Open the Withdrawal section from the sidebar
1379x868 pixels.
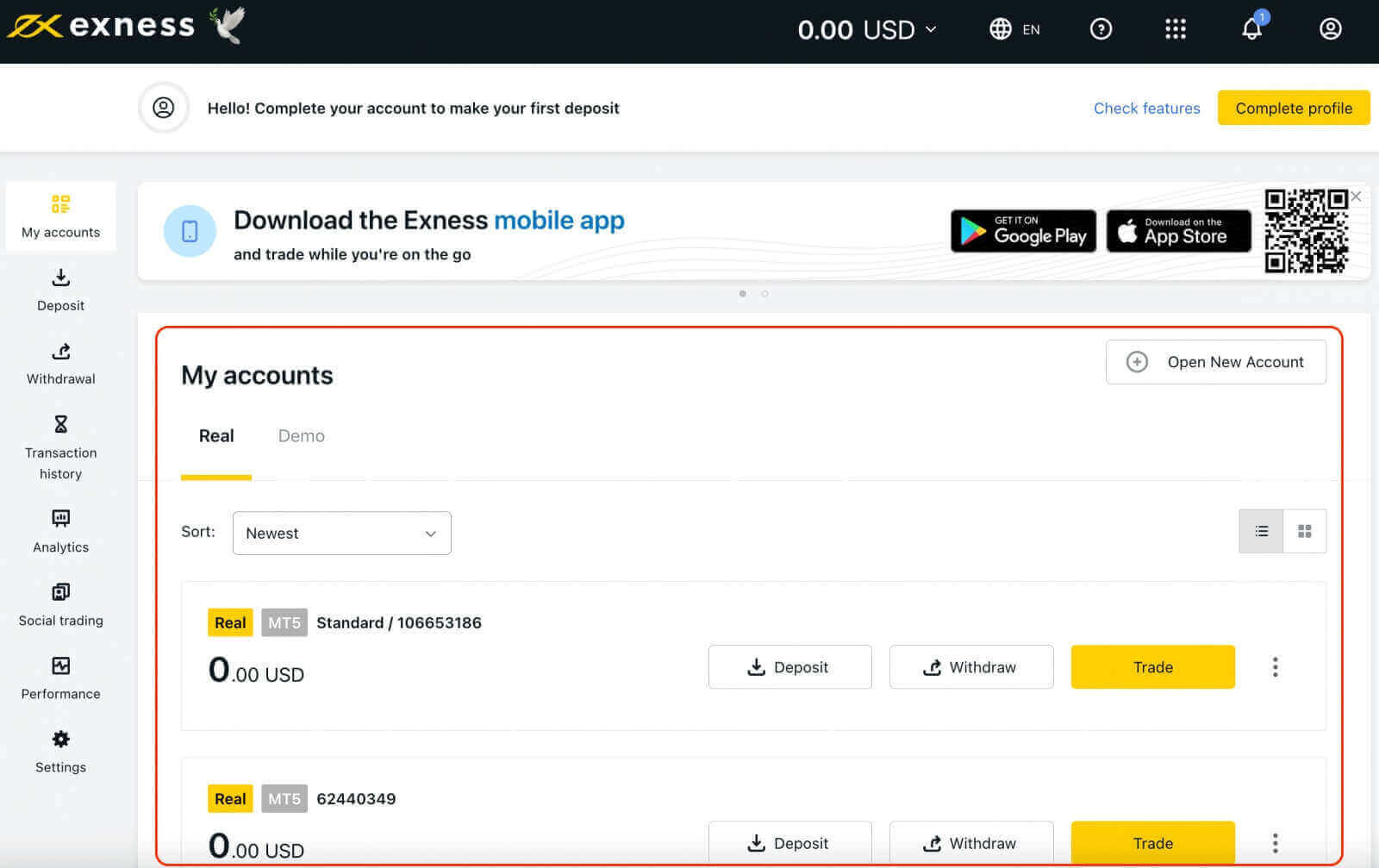[x=60, y=352]
